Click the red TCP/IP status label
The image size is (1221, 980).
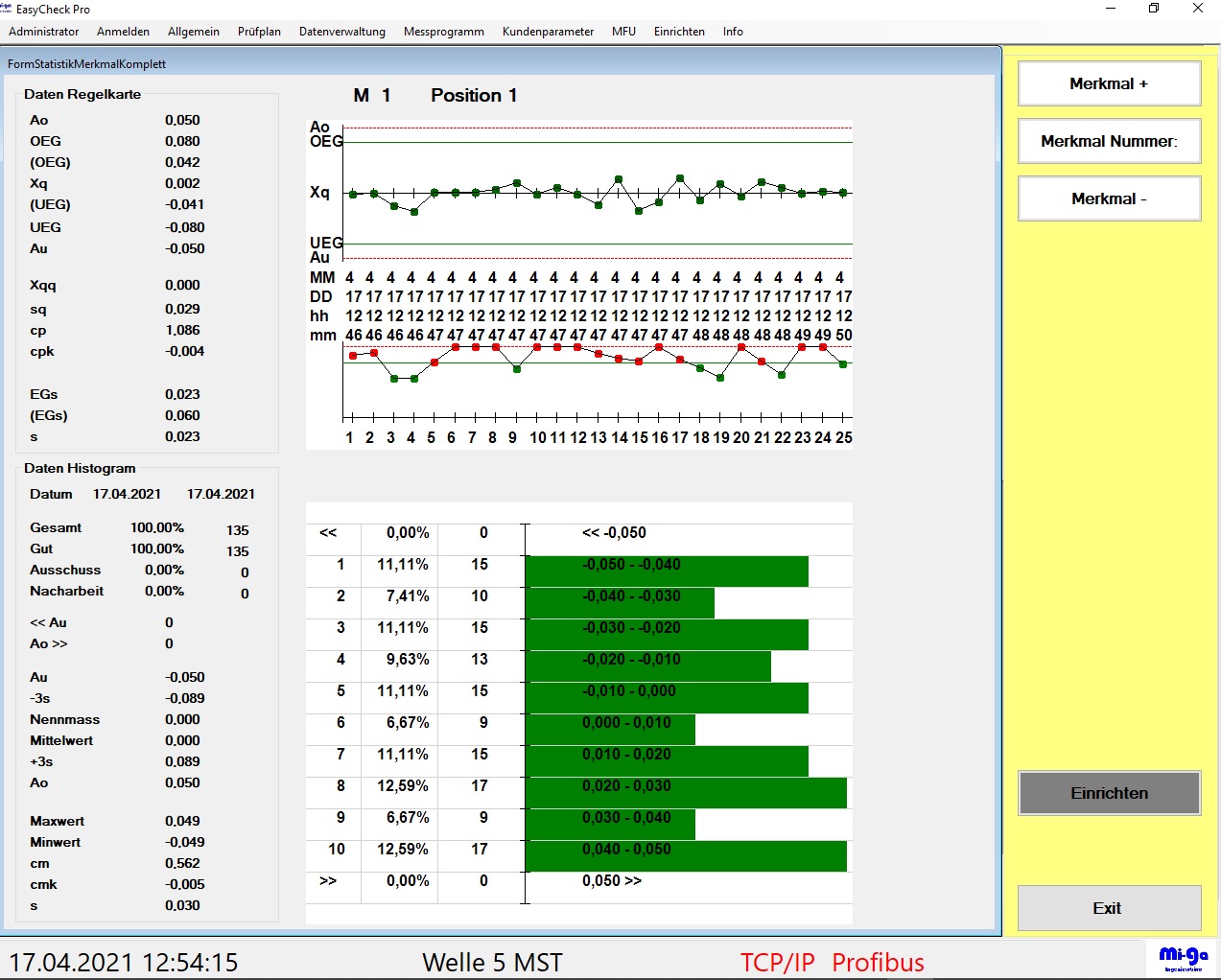pyautogui.click(x=777, y=963)
